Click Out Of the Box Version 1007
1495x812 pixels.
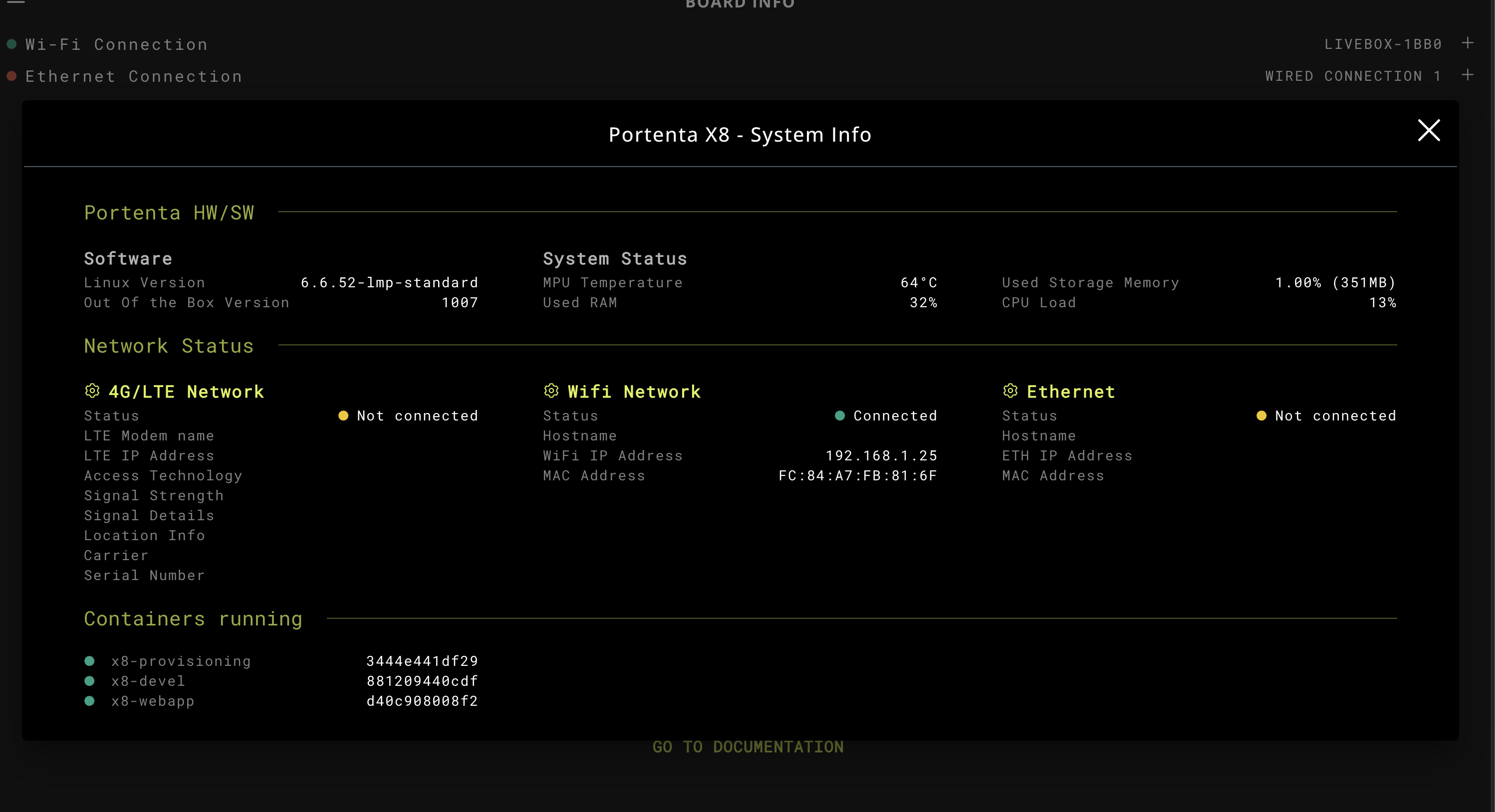pos(460,303)
